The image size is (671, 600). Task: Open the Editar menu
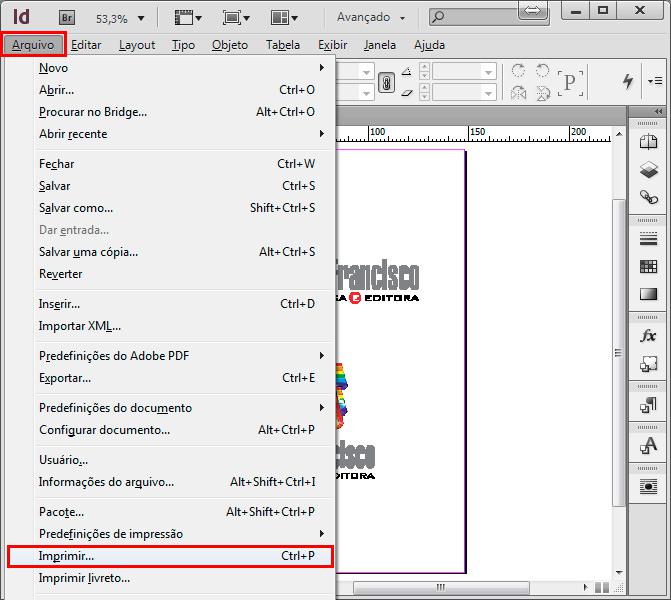86,45
